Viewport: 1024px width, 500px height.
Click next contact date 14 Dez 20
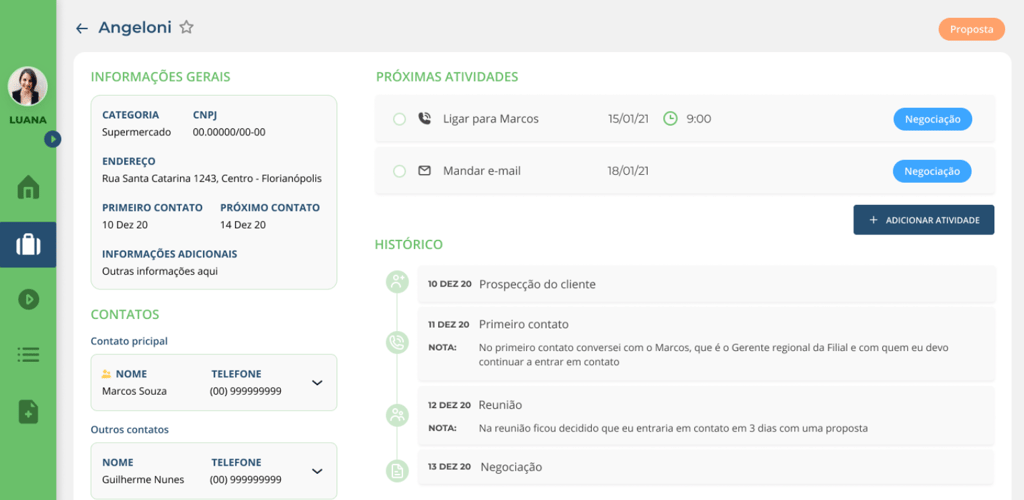[243, 225]
